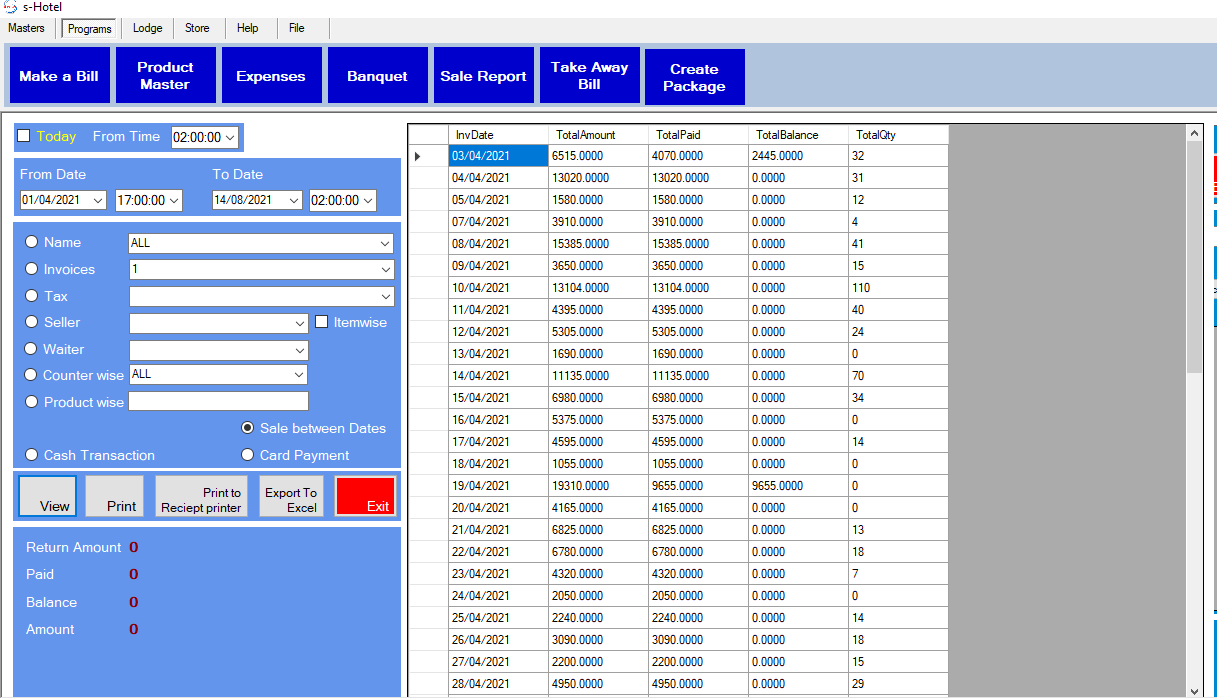Click the Expenses toolbar button
This screenshot has height=698, width=1217.
pyautogui.click(x=271, y=76)
